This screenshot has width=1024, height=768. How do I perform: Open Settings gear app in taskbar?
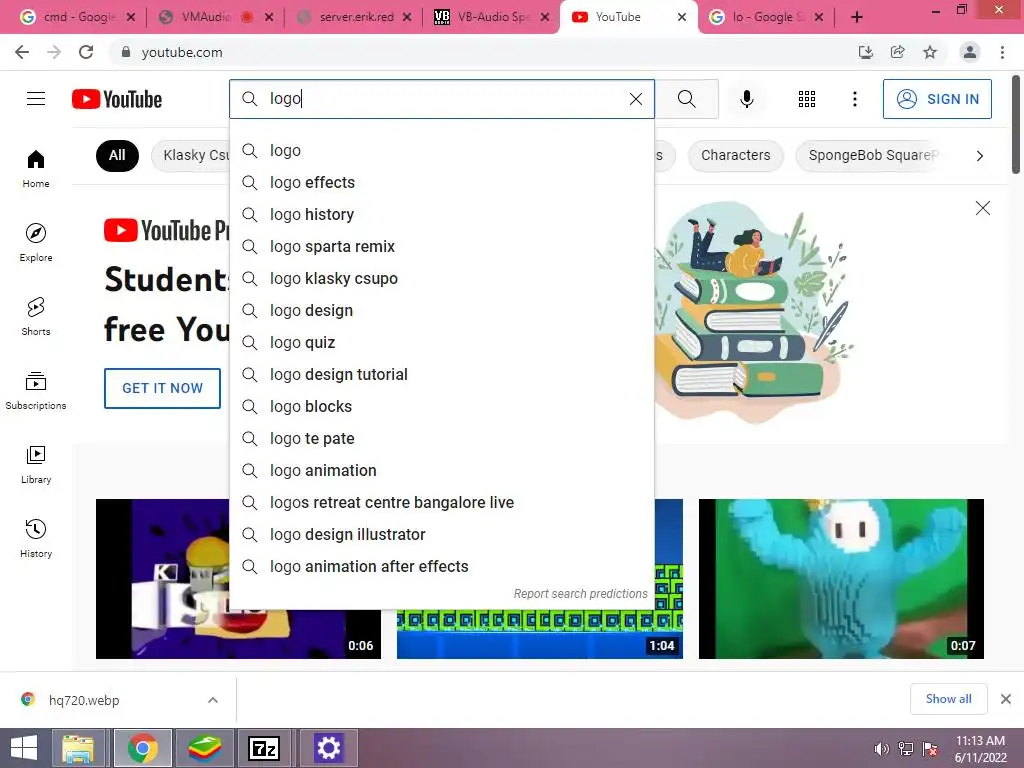pos(328,748)
